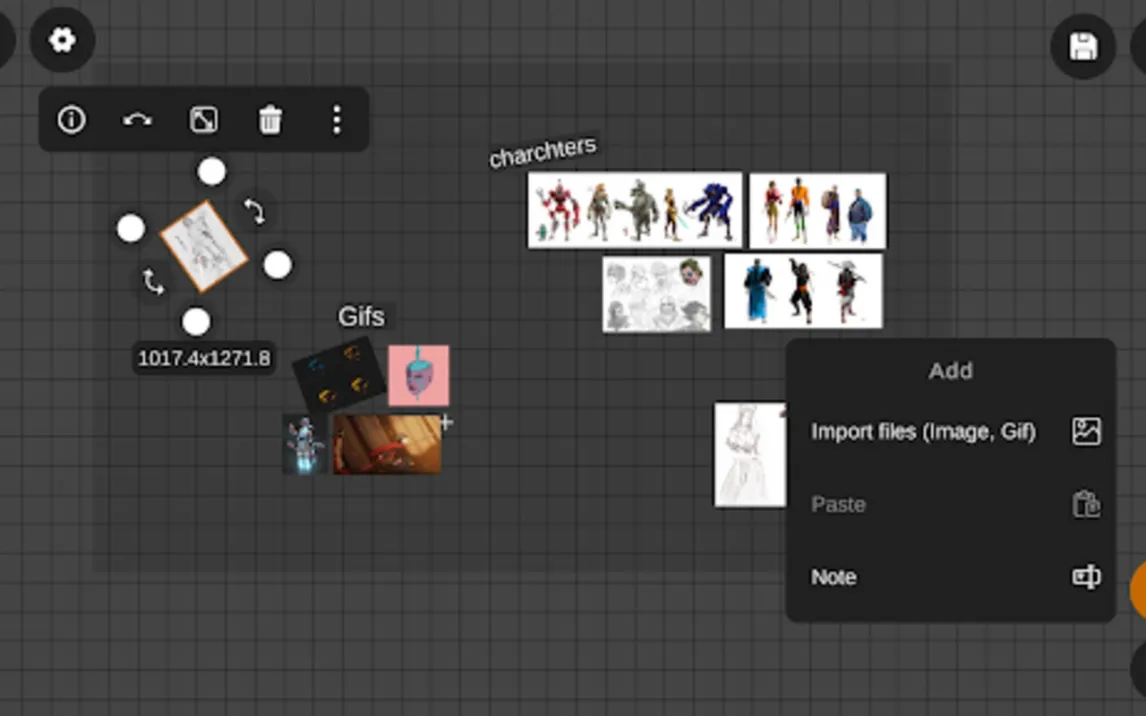This screenshot has height=716, width=1146.
Task: Click the upper-right rotate handle
Action: point(254,210)
